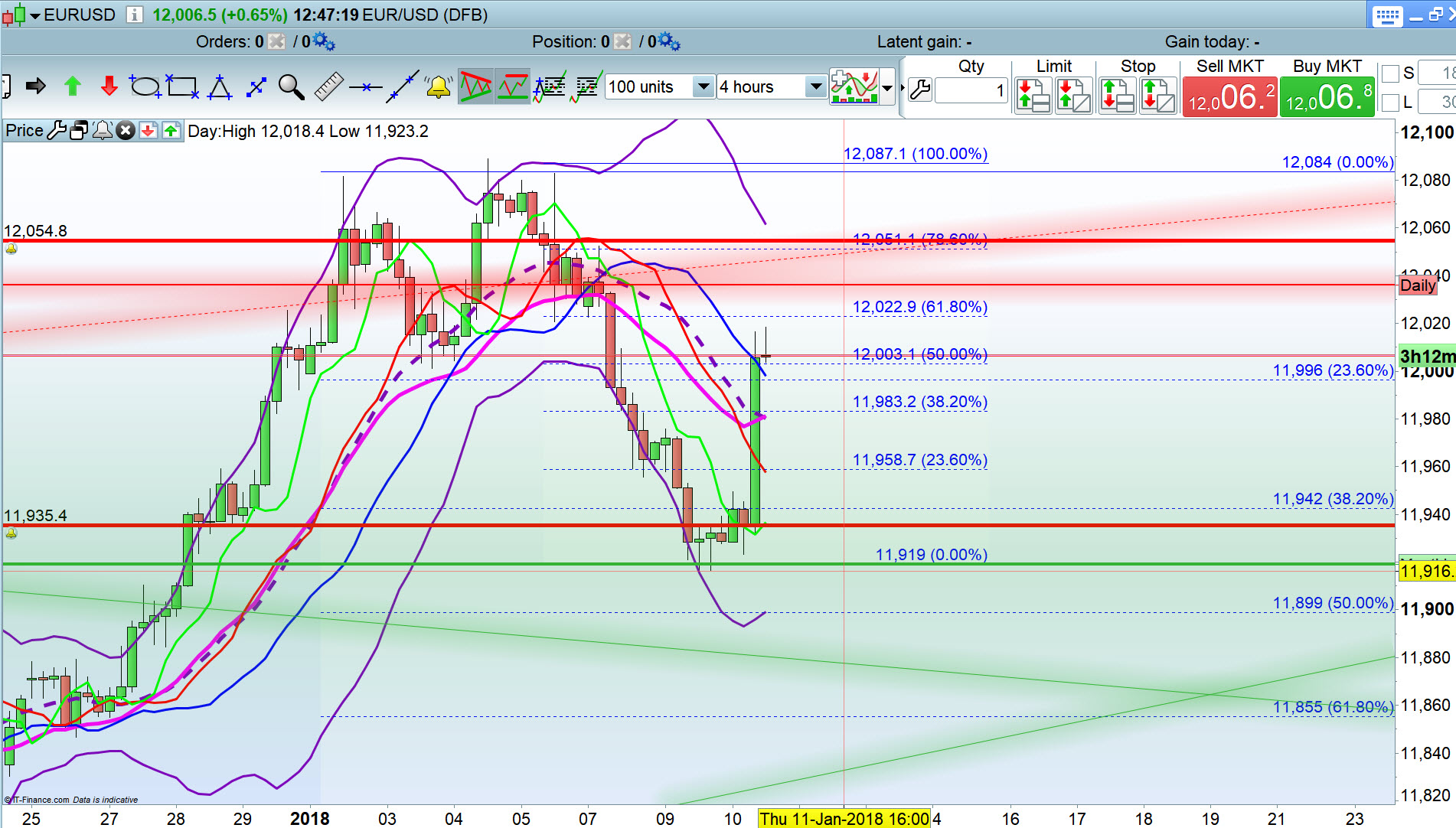Expand the indicators button dropdown arrow
1456x828 pixels.
[x=887, y=88]
